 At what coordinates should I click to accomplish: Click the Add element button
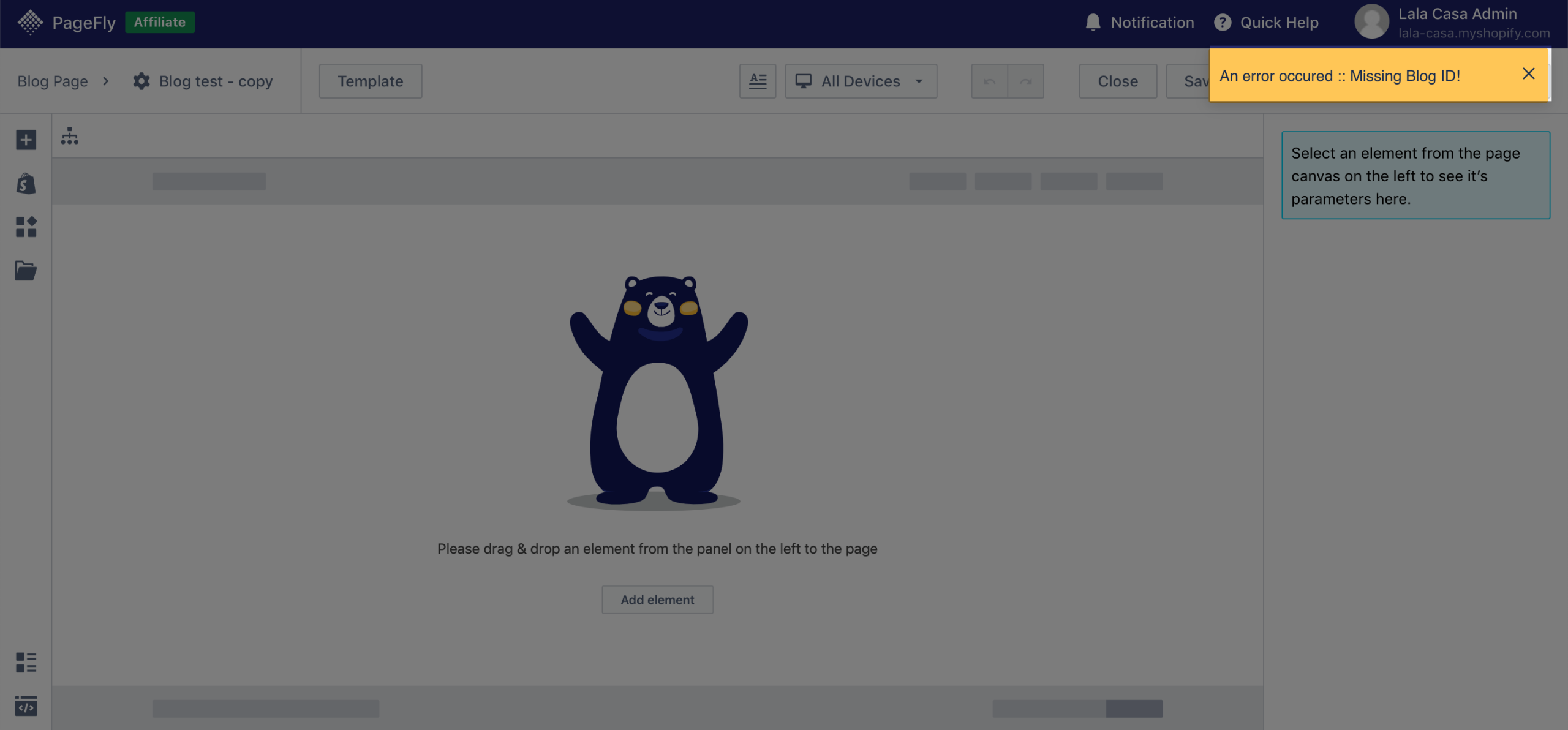tap(657, 600)
